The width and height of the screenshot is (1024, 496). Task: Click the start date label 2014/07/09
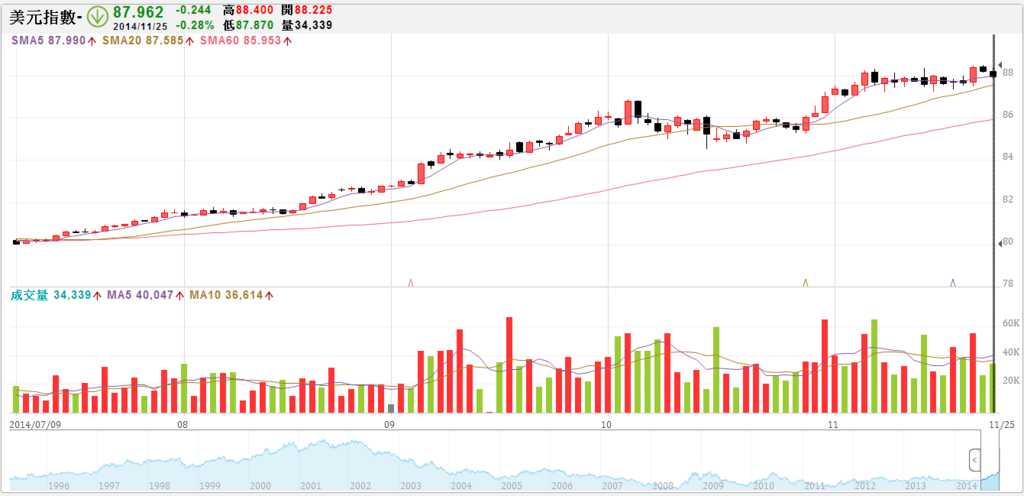[x=33, y=424]
